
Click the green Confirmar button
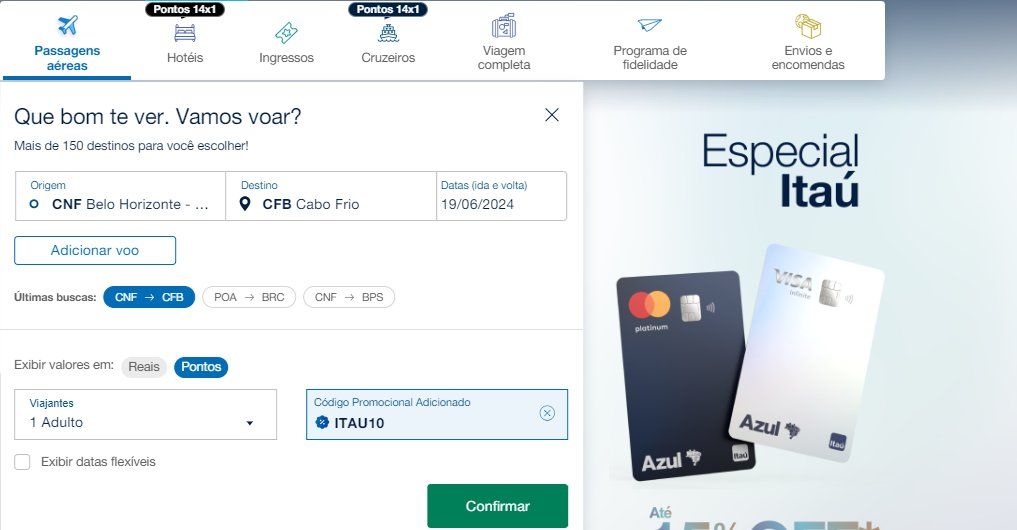click(497, 506)
